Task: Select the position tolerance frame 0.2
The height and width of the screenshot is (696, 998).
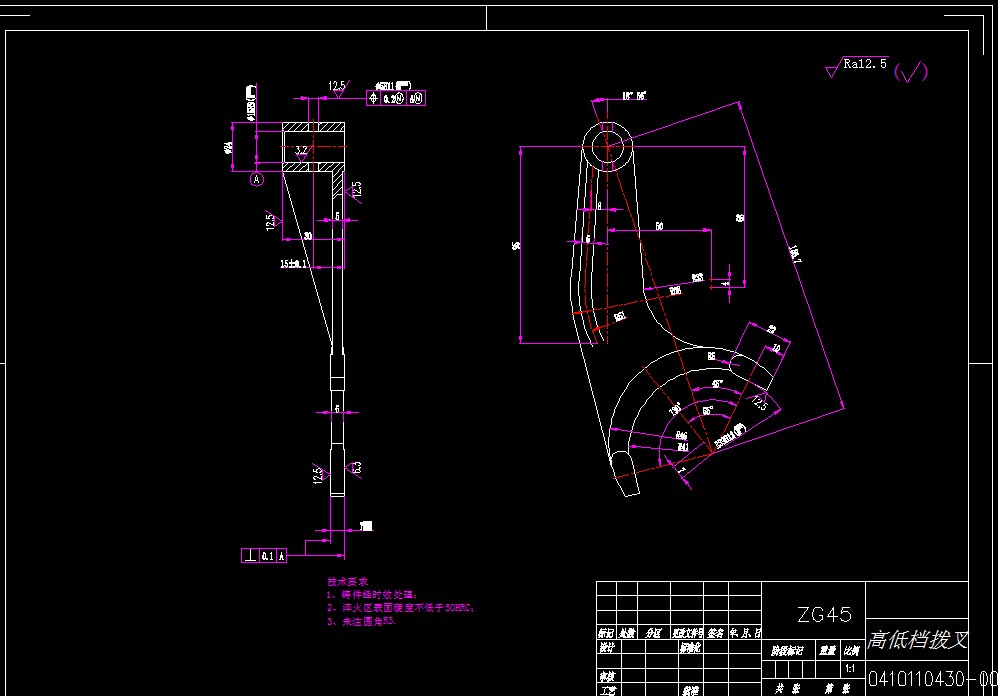Action: click(395, 98)
